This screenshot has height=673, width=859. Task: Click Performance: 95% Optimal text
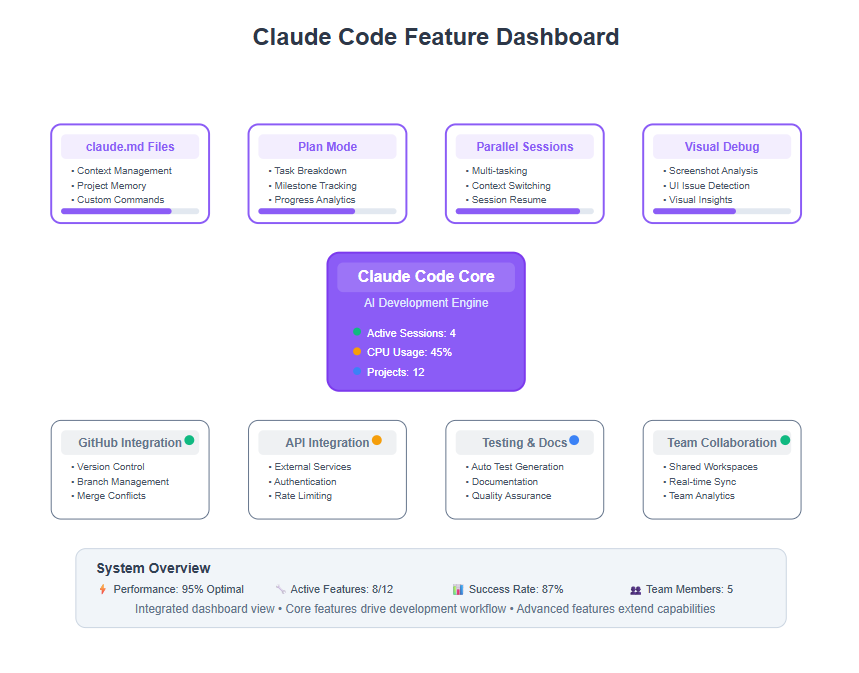[179, 590]
